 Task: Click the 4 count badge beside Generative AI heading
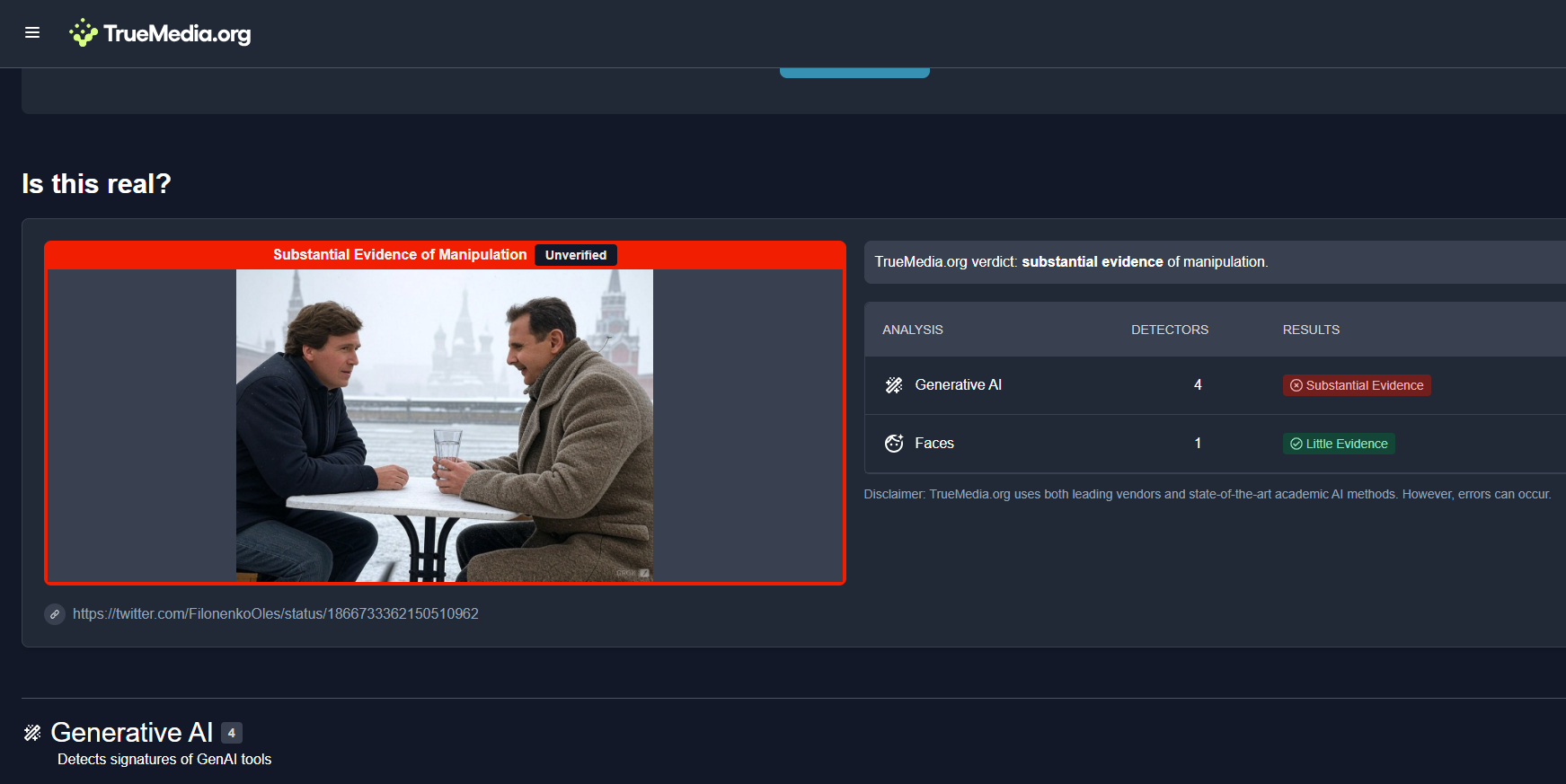(x=231, y=733)
